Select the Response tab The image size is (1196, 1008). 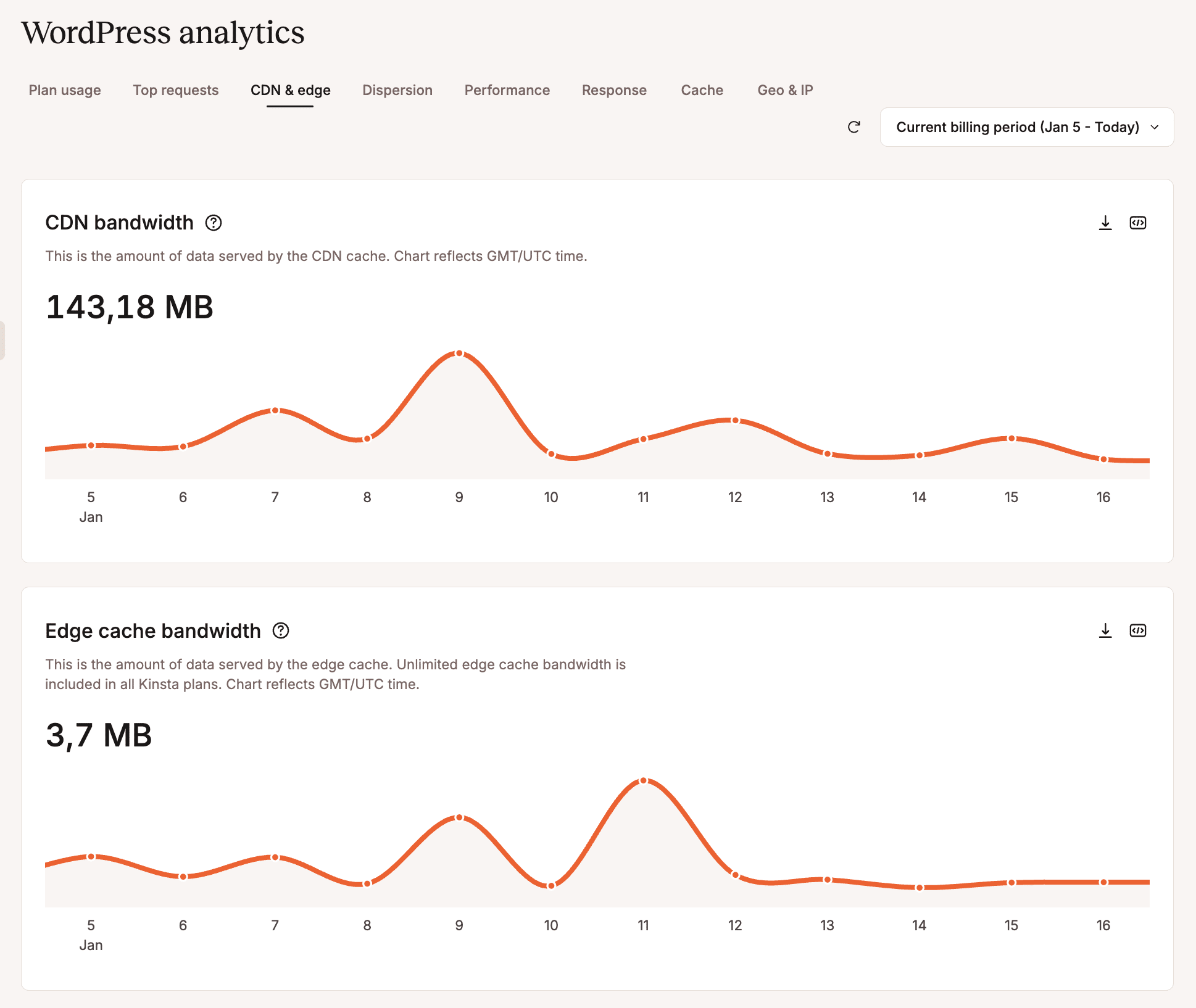[x=613, y=90]
